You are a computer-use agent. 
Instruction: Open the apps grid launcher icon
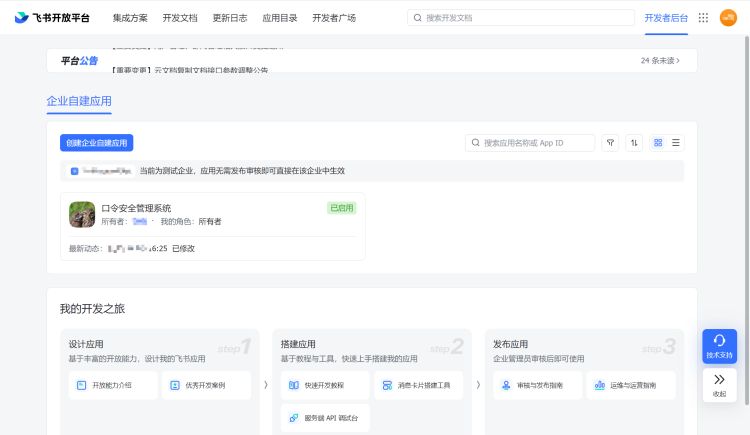(x=703, y=18)
